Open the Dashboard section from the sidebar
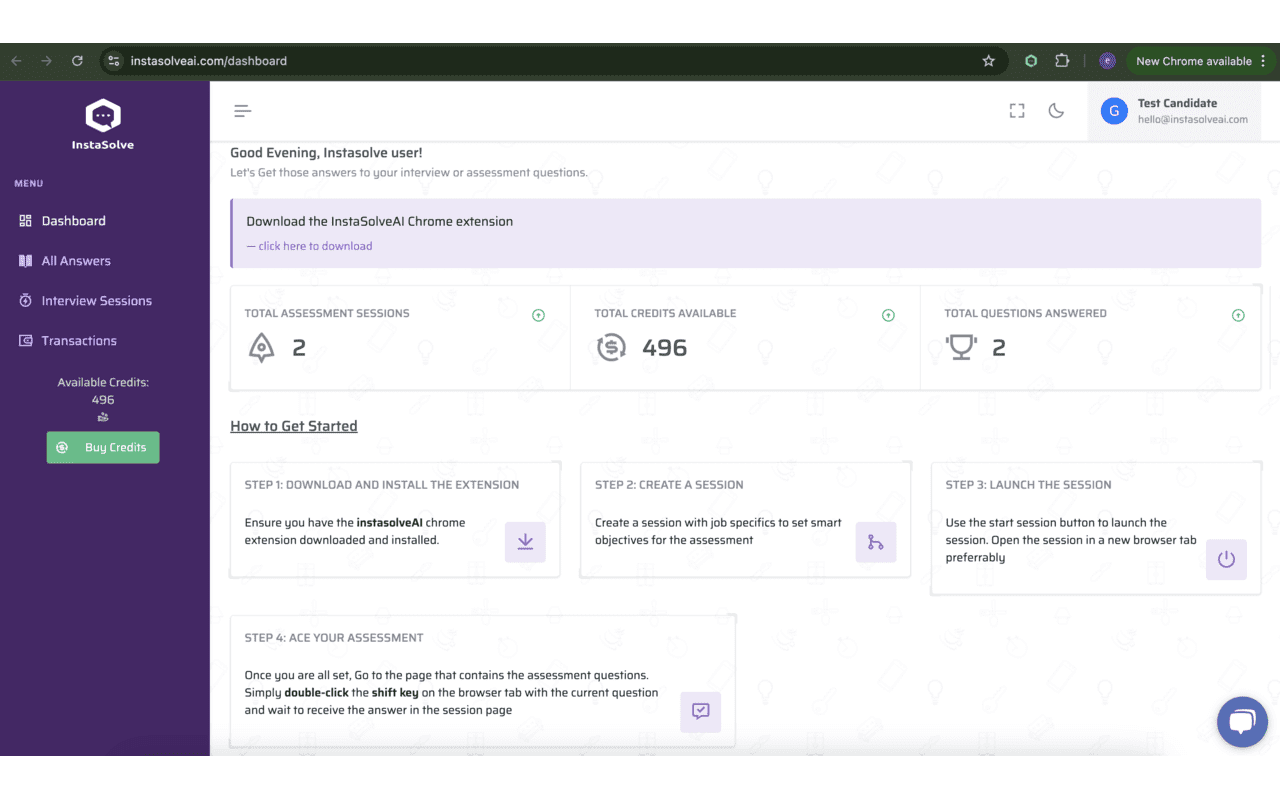The image size is (1280, 800). 73,220
